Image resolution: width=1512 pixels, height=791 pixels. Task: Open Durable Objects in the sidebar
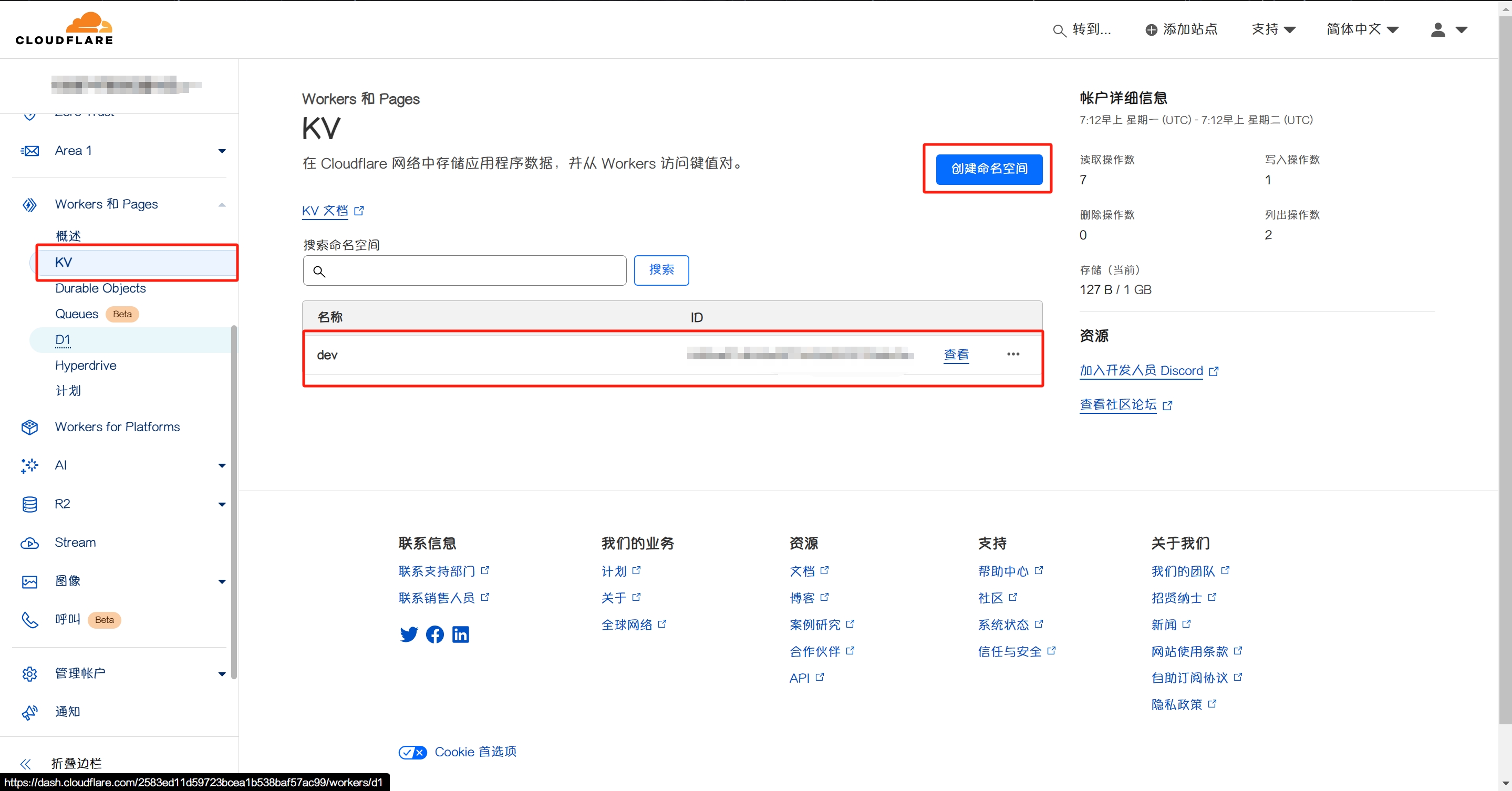(x=100, y=288)
